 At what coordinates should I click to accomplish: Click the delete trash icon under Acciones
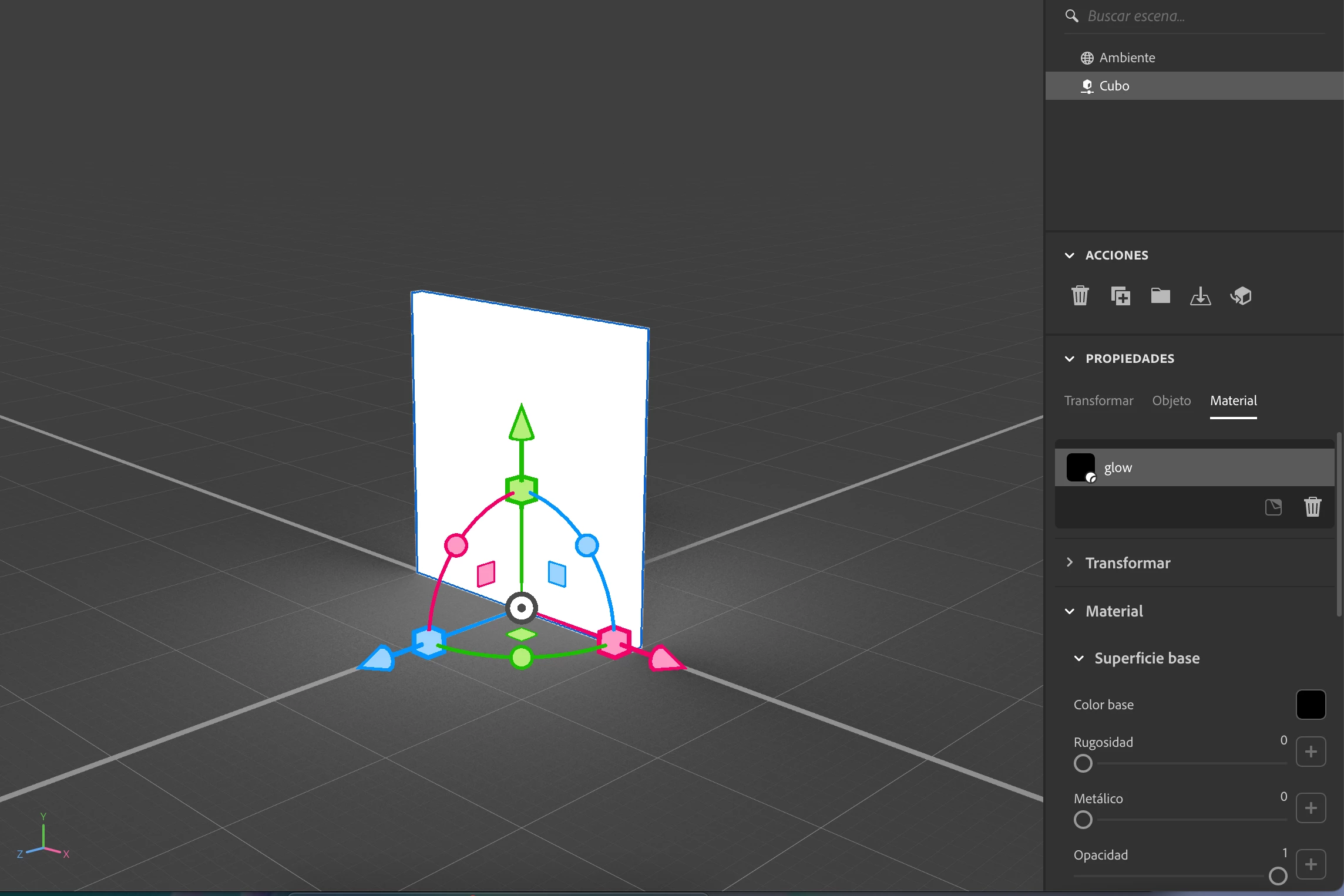coord(1080,295)
